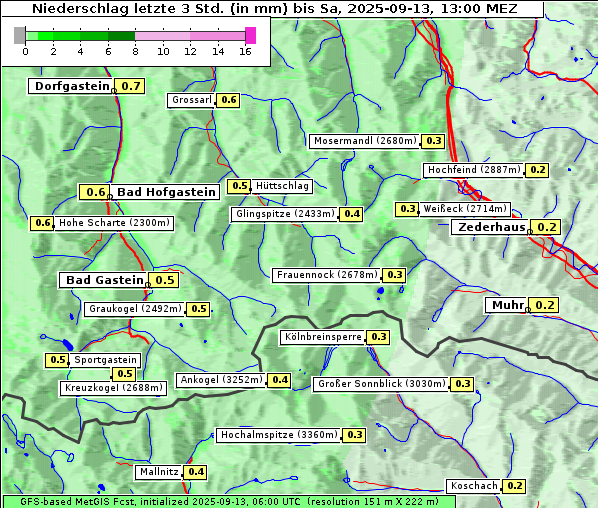
Task: Click the Hüttschlag location label
Action: pyautogui.click(x=282, y=186)
